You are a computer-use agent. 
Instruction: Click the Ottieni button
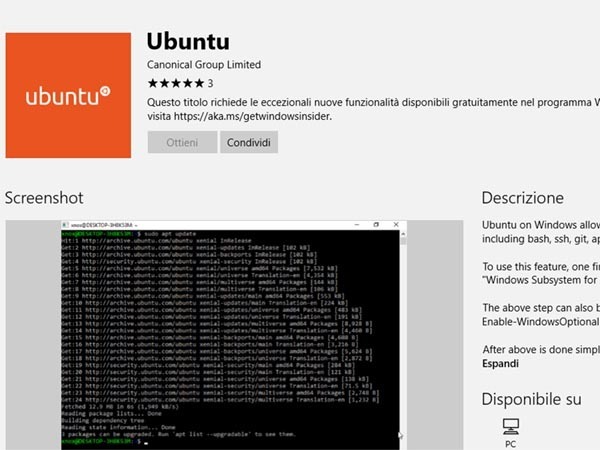pyautogui.click(x=183, y=142)
